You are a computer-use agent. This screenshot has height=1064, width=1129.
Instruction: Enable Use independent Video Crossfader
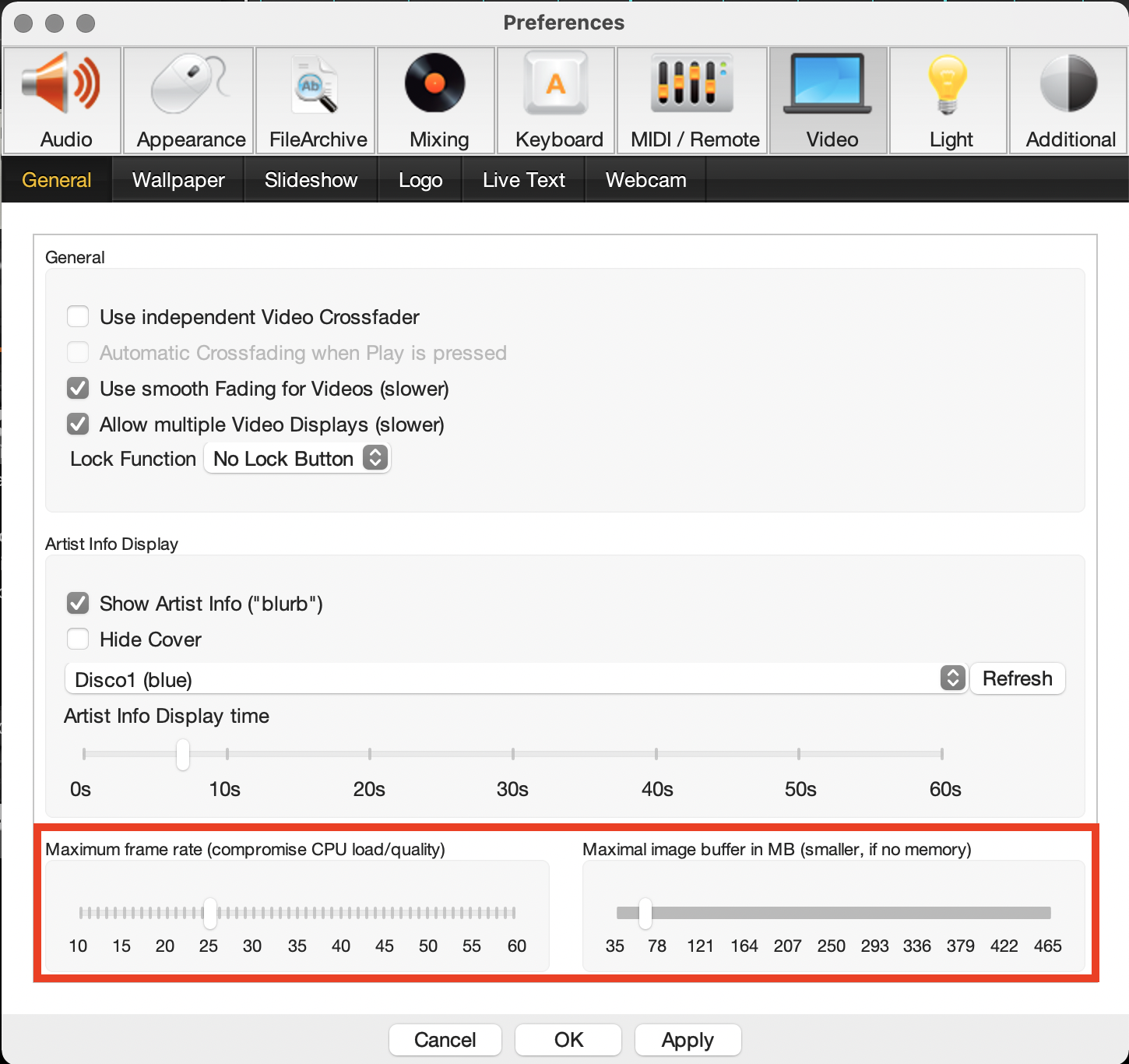[x=78, y=317]
